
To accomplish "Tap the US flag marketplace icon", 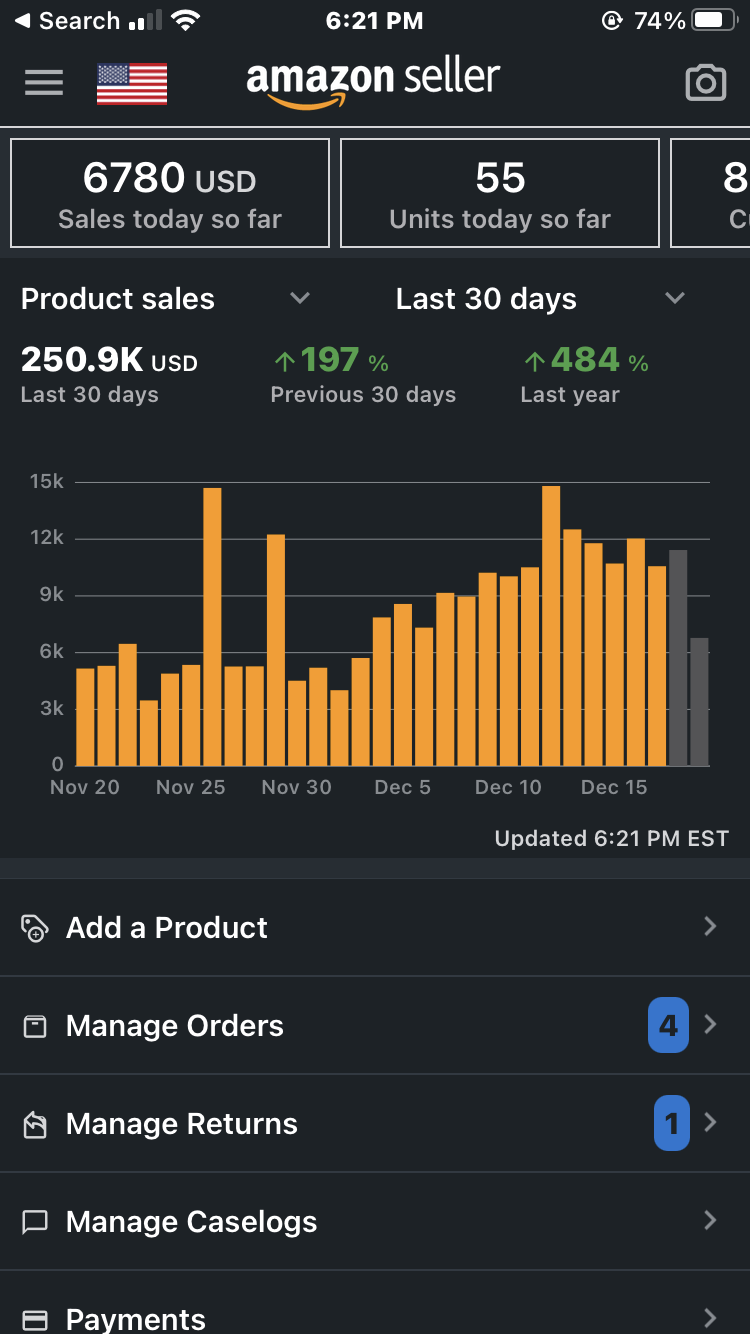I will pos(132,83).
